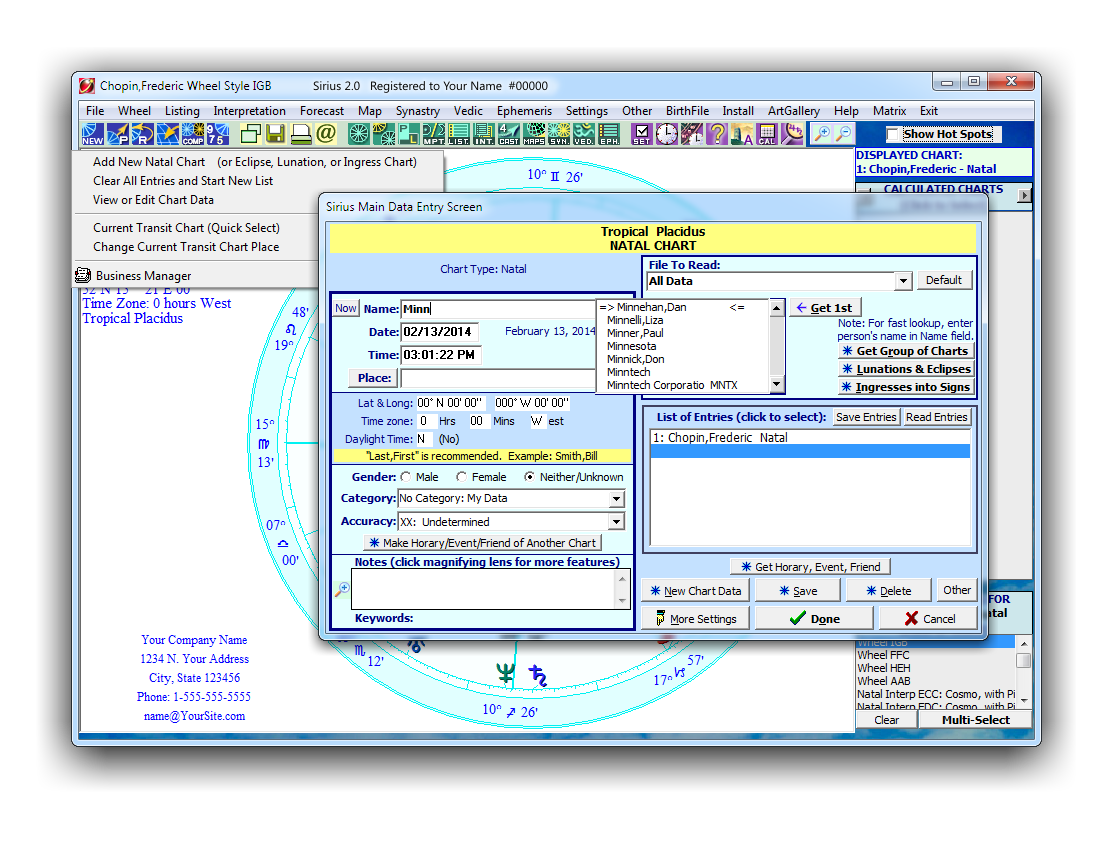Image resolution: width=1112 pixels, height=856 pixels.
Task: Click the magnifying lens beside the Notes box
Action: [x=342, y=589]
